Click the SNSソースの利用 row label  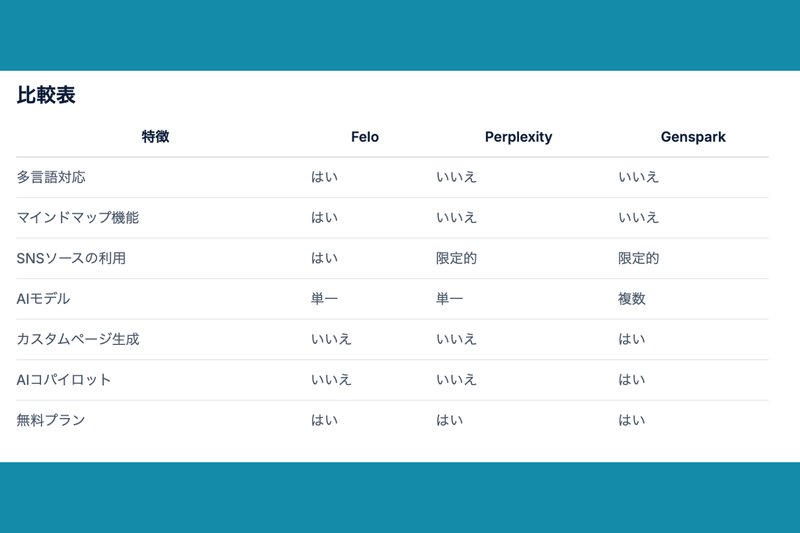click(71, 258)
